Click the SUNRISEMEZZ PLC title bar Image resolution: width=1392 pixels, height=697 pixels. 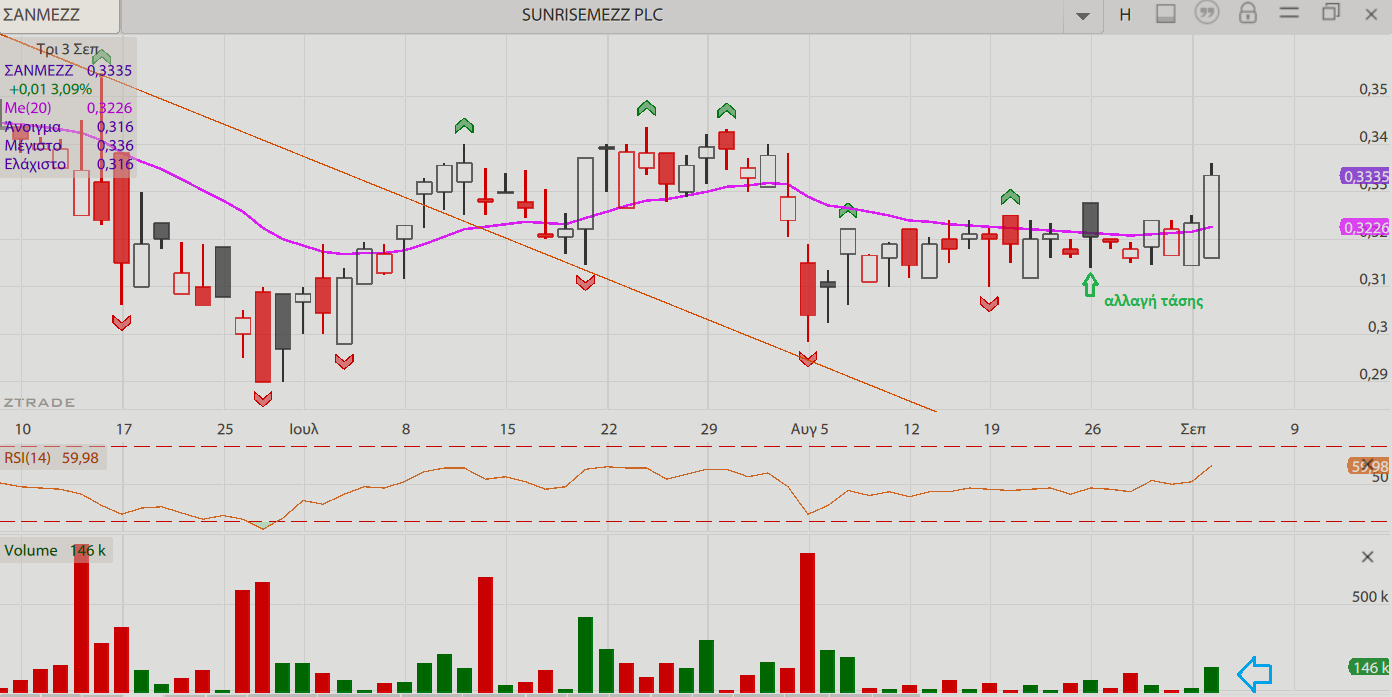(x=592, y=15)
